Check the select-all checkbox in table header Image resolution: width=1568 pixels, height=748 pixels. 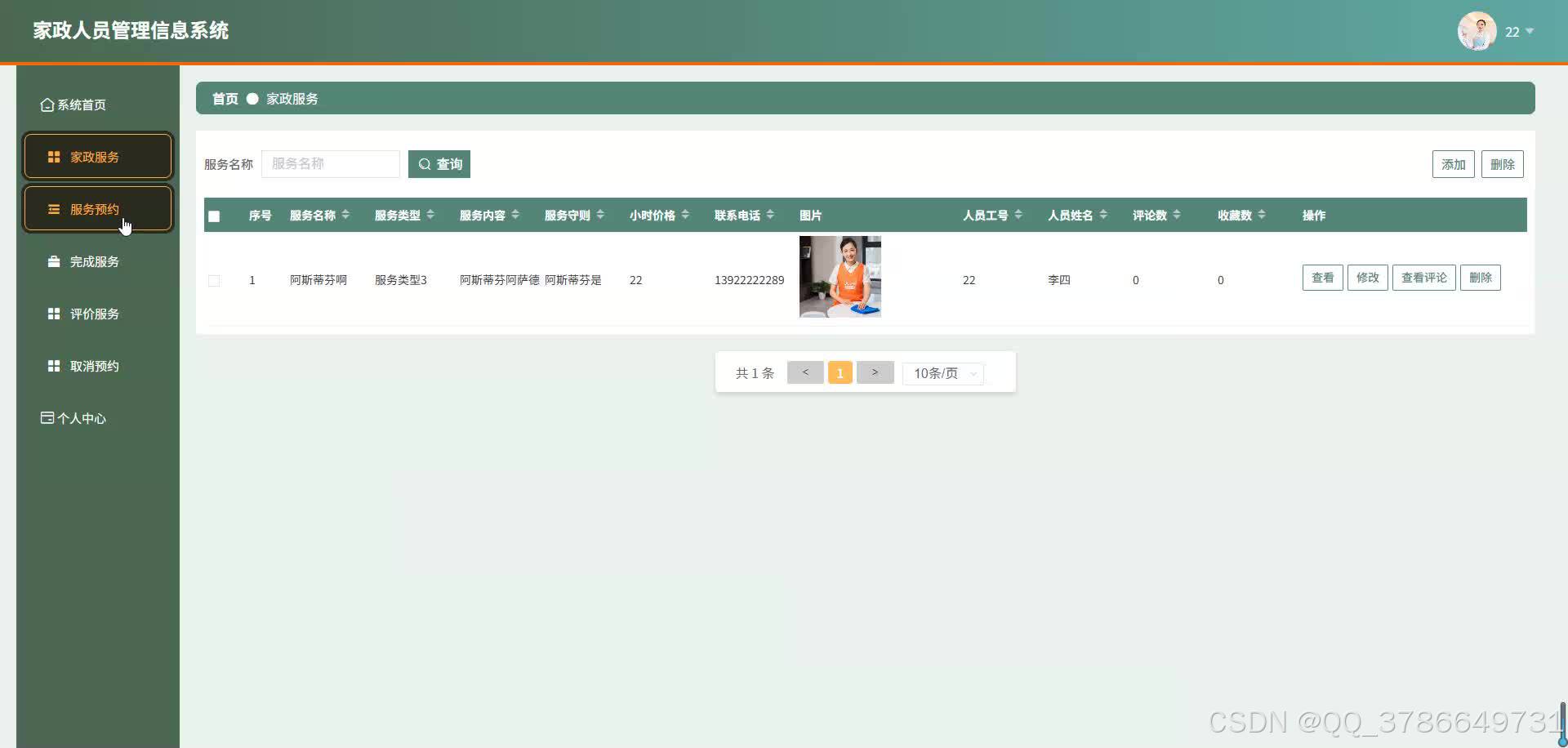click(214, 216)
